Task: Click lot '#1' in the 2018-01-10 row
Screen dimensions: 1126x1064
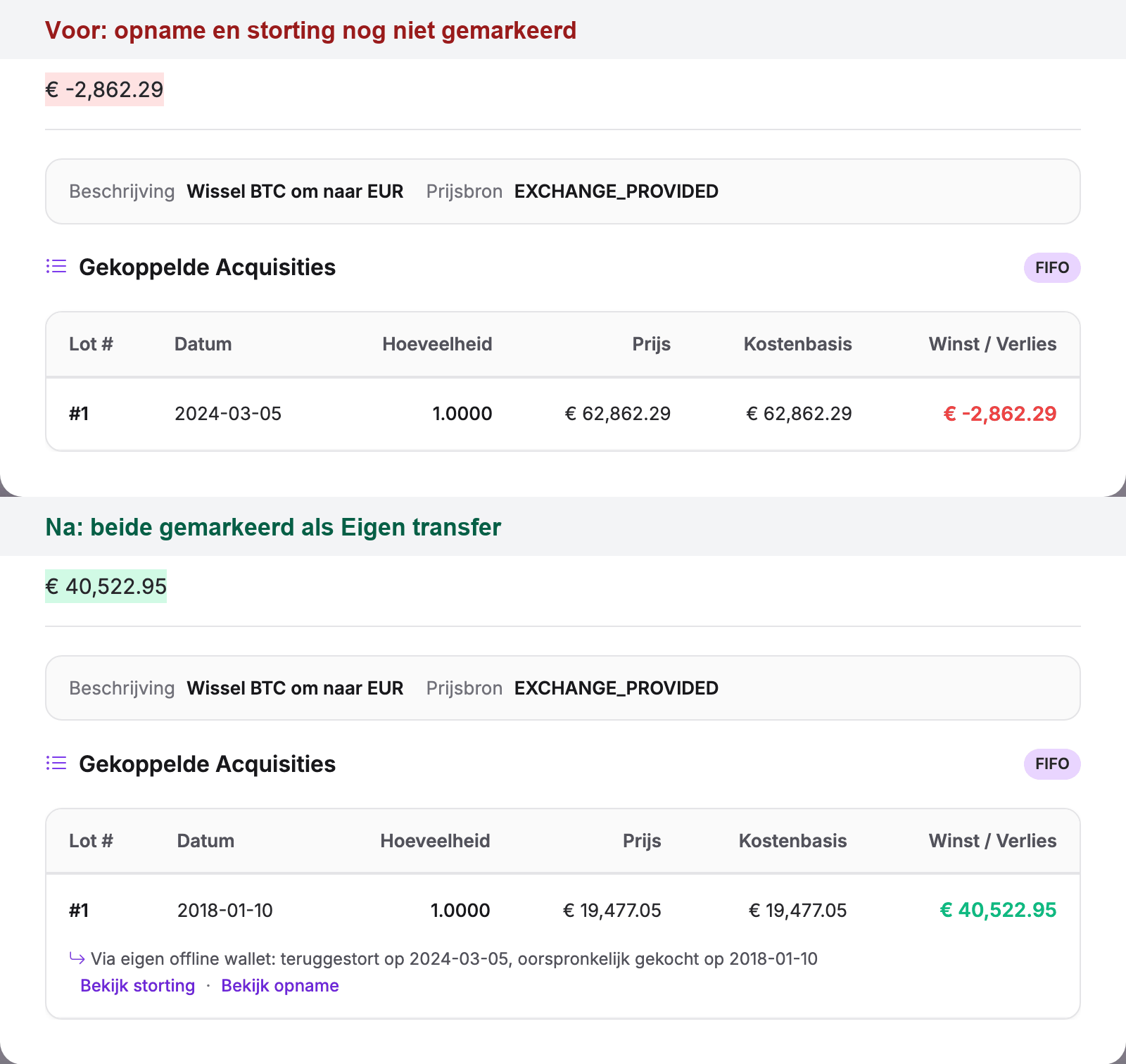Action: 79,911
